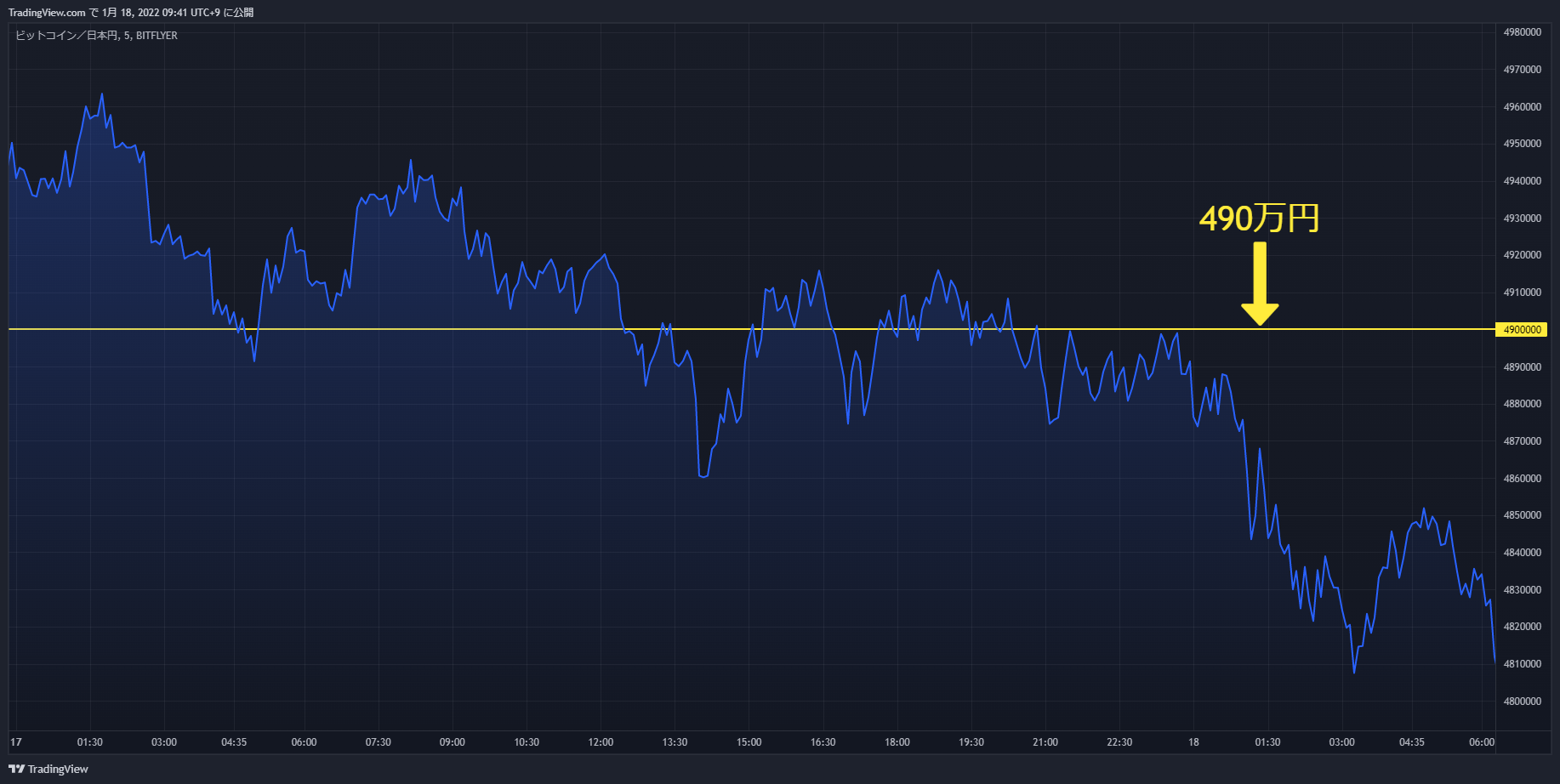Click the 4970000 price axis label
This screenshot has height=784, width=1560.
click(x=1523, y=70)
